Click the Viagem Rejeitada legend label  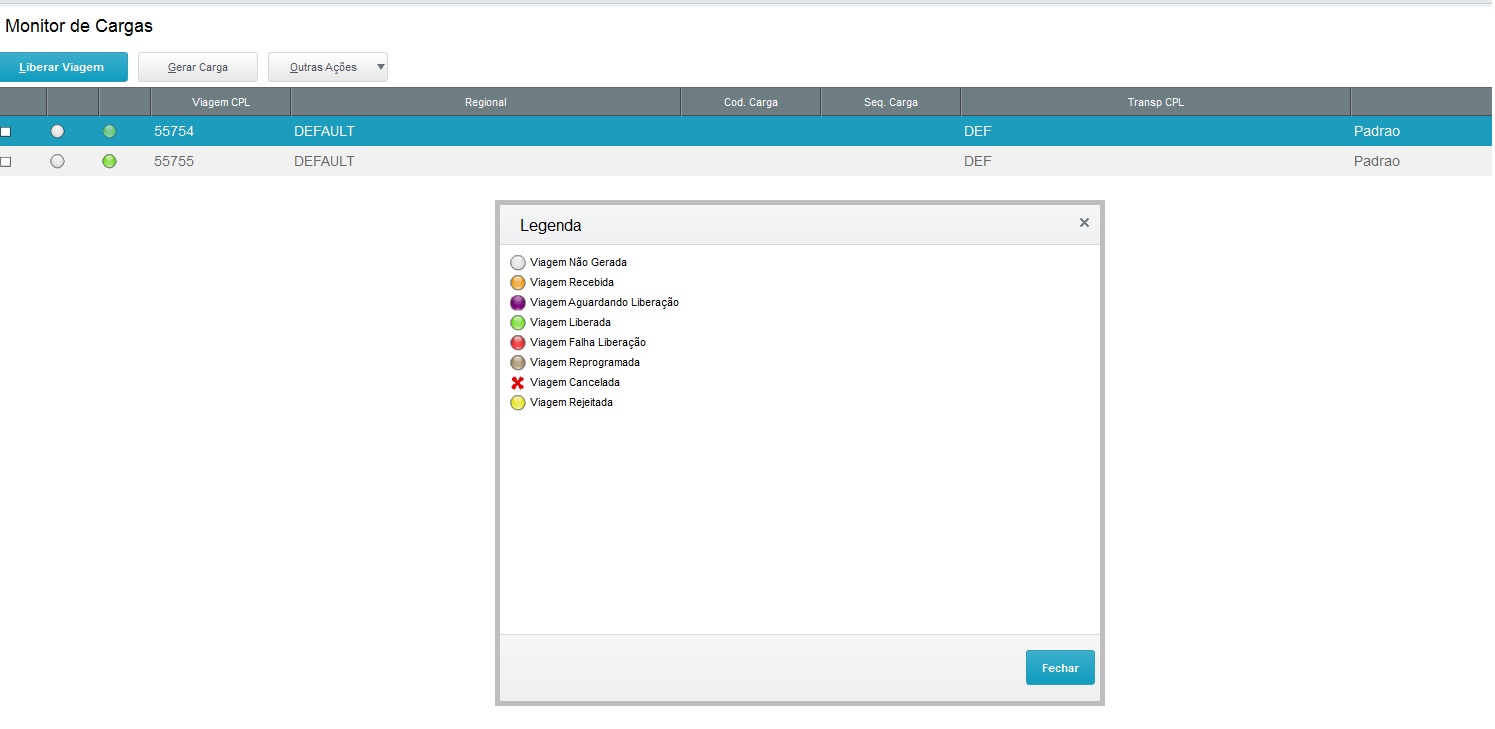coord(572,402)
